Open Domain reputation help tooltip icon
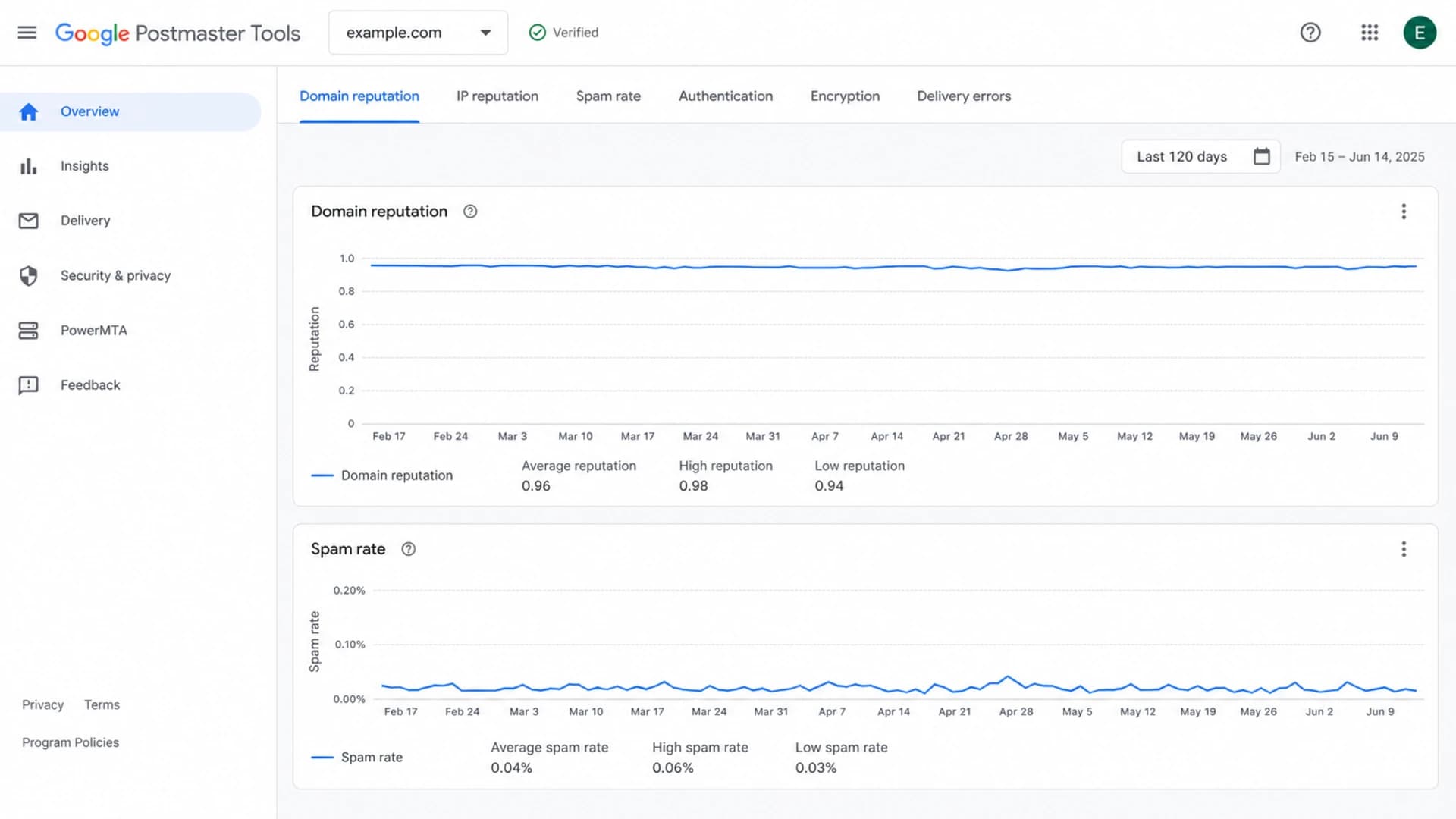1456x819 pixels. [470, 212]
